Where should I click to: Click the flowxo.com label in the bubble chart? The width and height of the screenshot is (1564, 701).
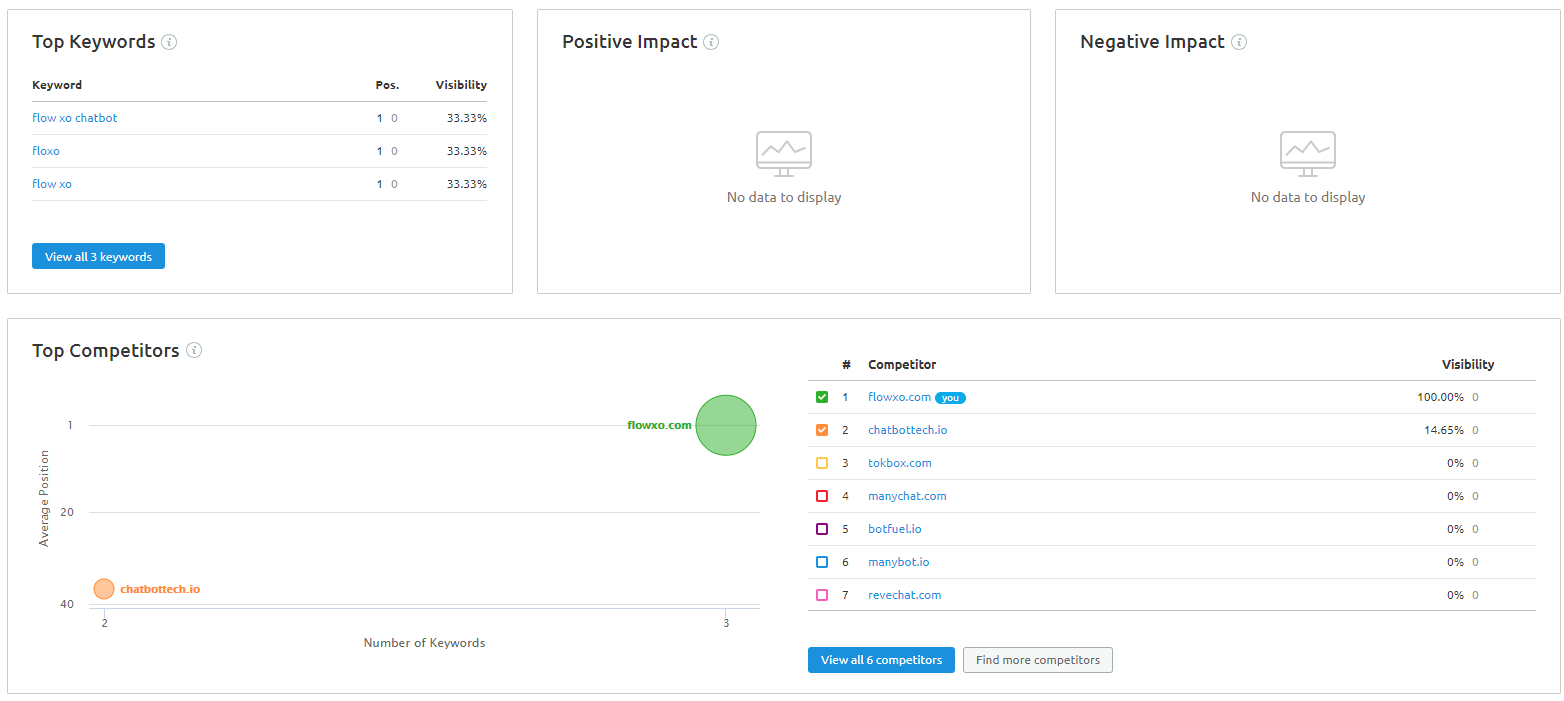tap(659, 425)
